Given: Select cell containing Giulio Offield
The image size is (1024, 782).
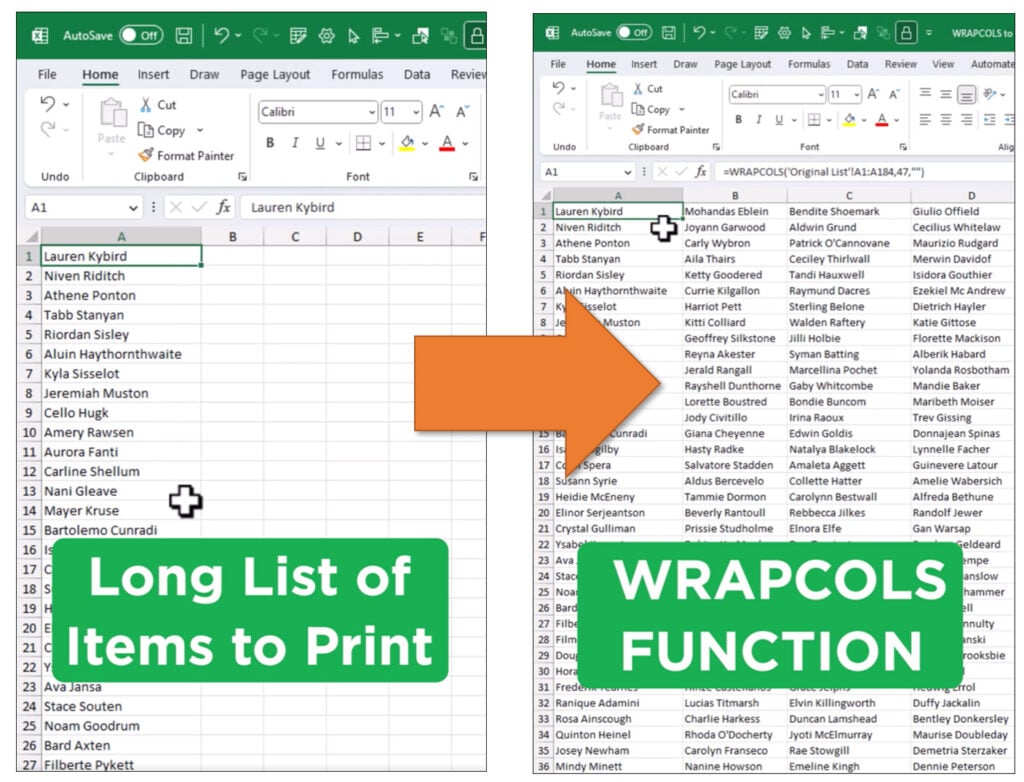Looking at the screenshot, I should point(946,212).
